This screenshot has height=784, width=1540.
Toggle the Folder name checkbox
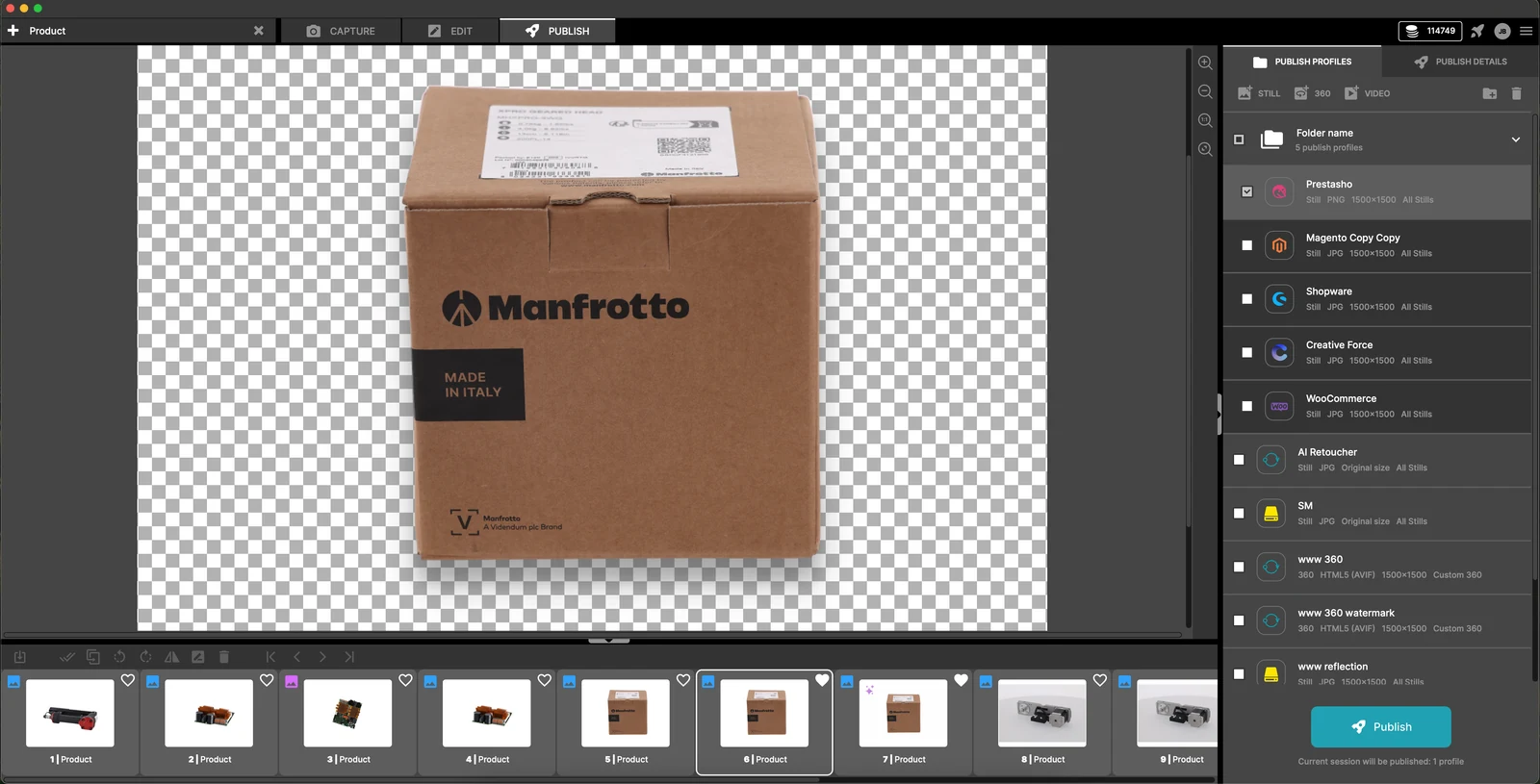tap(1239, 139)
